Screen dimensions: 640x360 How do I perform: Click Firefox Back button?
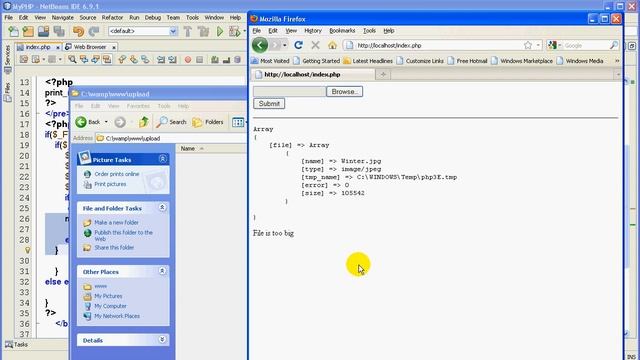[x=260, y=45]
